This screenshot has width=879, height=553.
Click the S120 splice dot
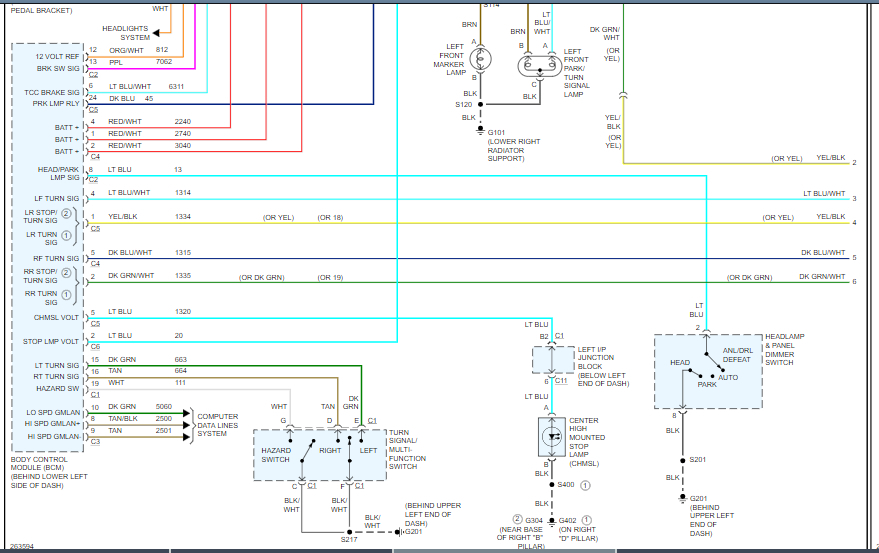[x=481, y=104]
